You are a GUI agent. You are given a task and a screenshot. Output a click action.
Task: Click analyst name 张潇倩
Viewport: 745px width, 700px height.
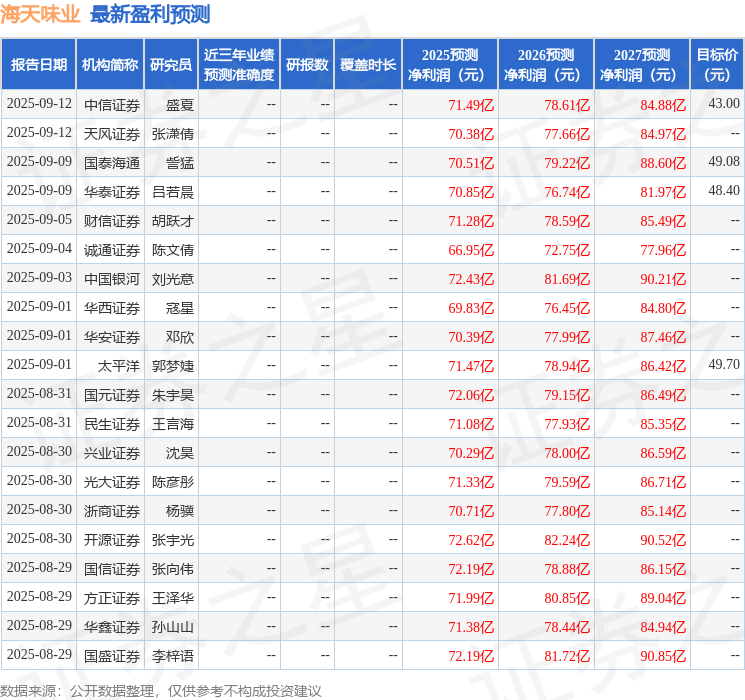point(173,134)
